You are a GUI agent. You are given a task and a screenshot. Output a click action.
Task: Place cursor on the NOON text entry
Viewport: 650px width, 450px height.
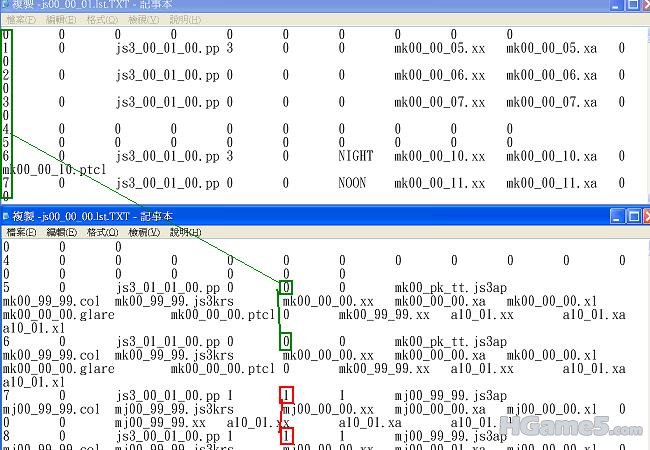click(352, 183)
